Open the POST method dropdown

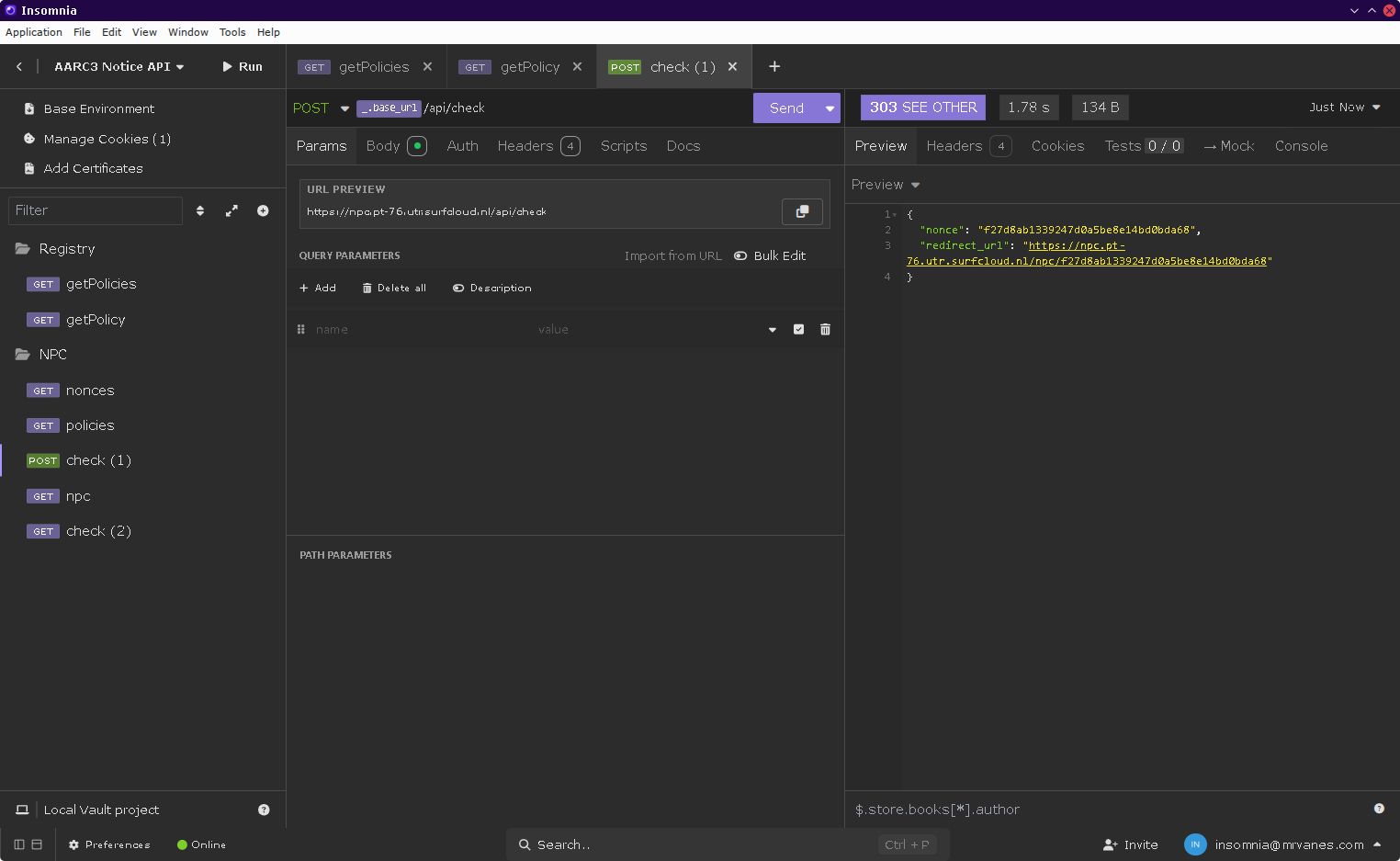click(x=321, y=108)
